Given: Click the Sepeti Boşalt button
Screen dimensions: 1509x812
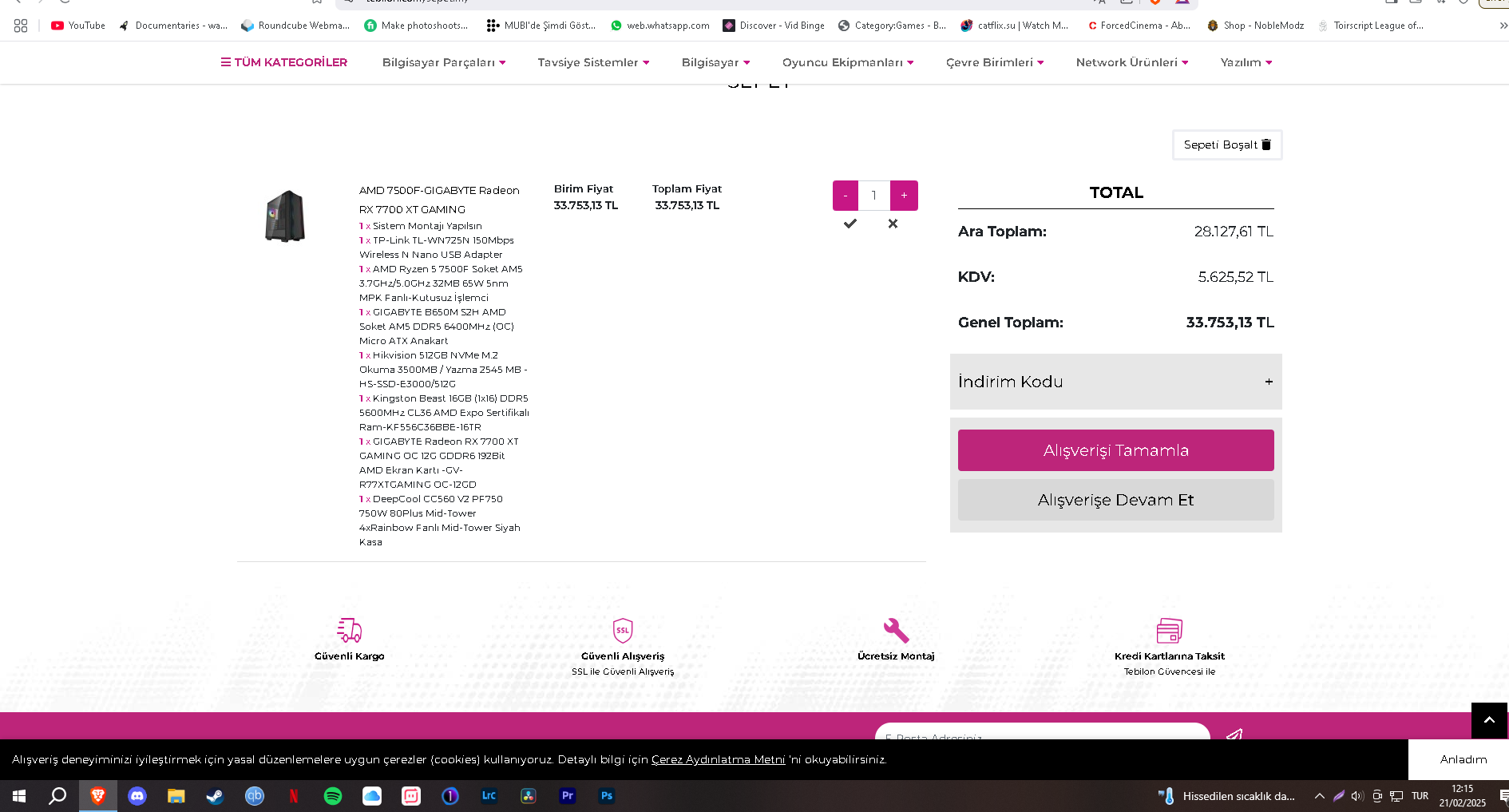Looking at the screenshot, I should [1227, 145].
